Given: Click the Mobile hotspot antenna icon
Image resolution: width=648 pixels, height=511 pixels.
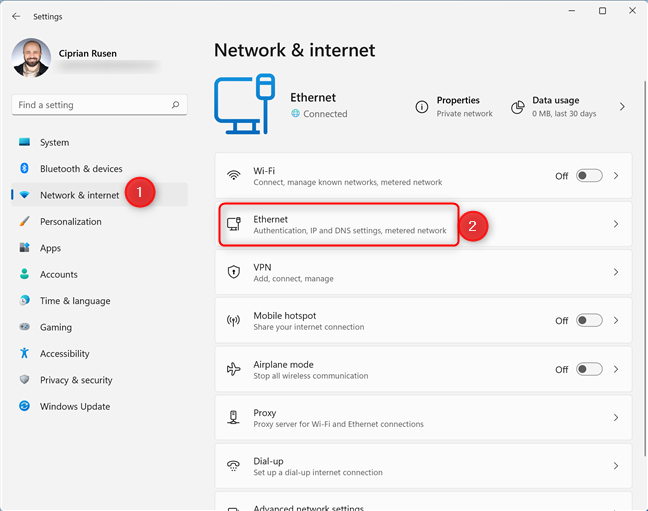Looking at the screenshot, I should (233, 320).
